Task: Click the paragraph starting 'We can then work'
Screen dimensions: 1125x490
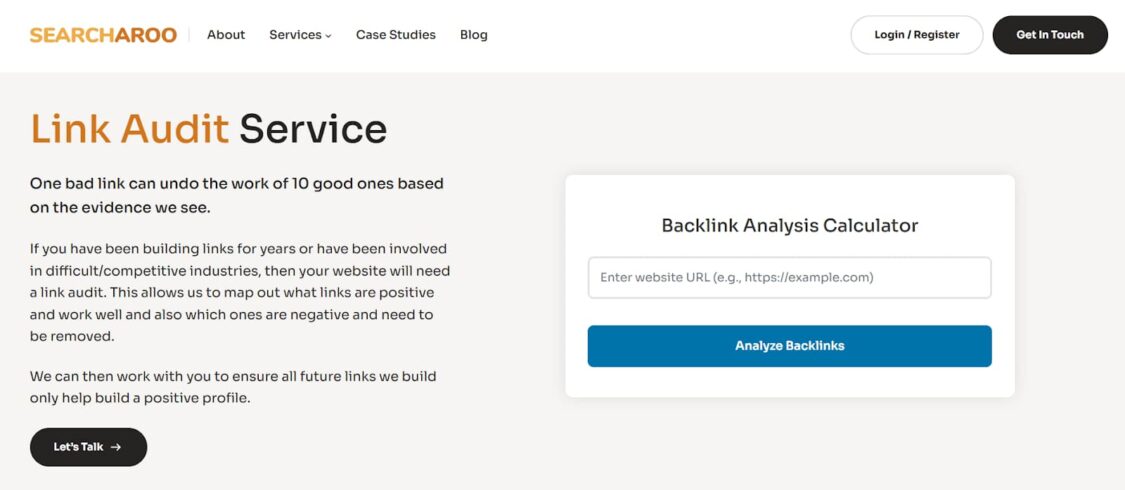Action: [x=233, y=387]
